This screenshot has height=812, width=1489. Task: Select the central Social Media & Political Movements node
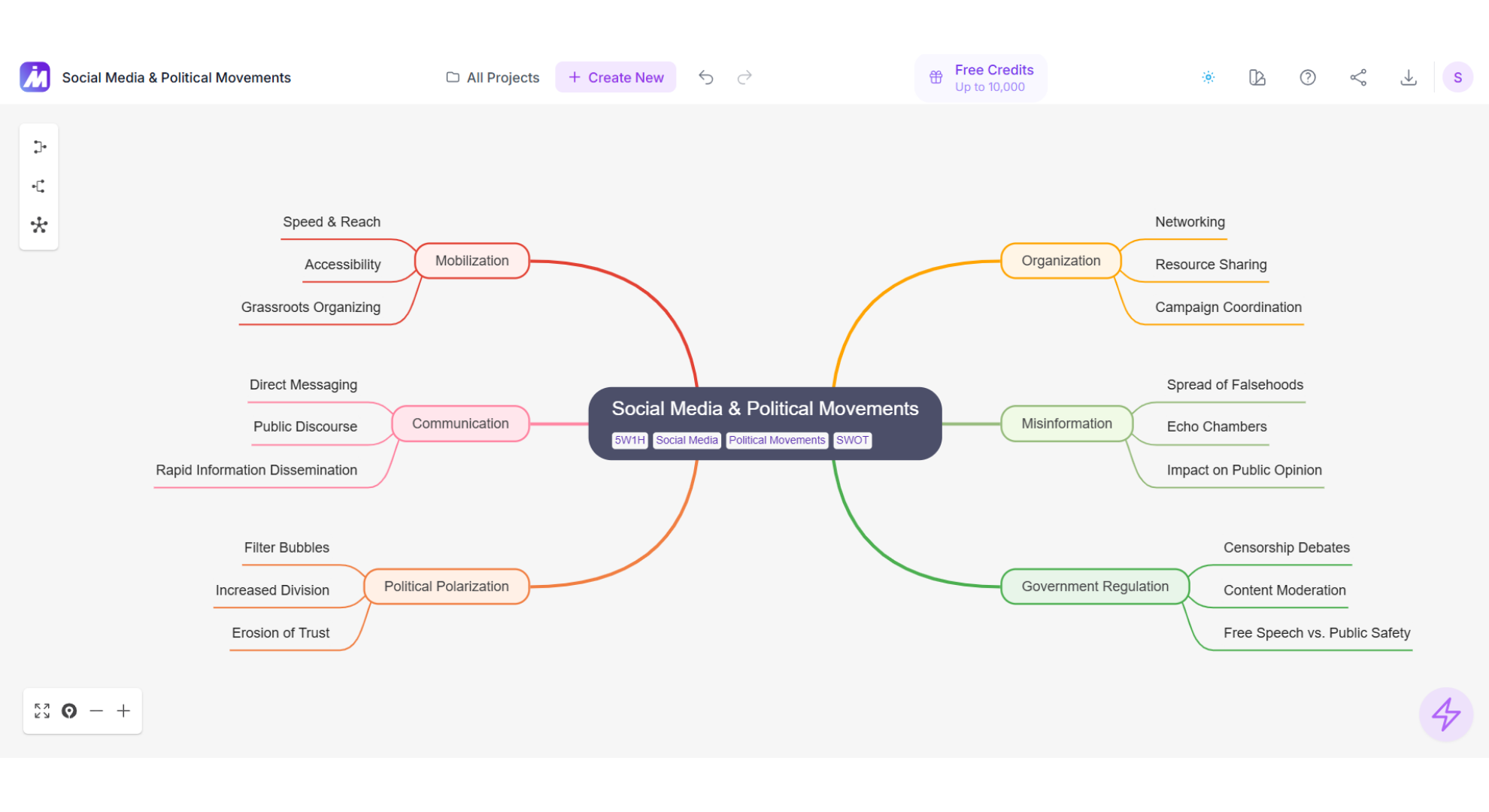[765, 423]
